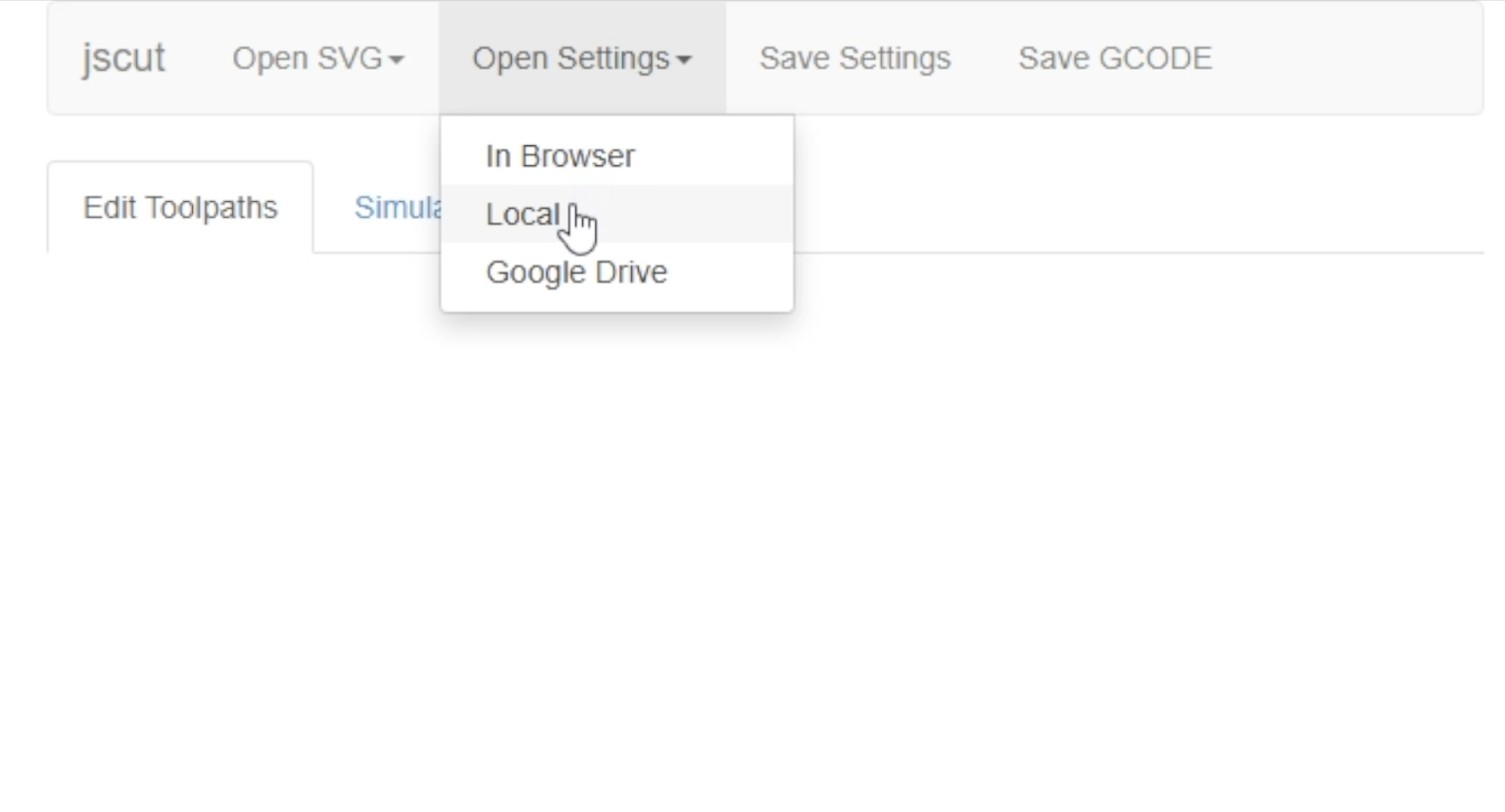Go to the jscut home page
The width and height of the screenshot is (1505, 812).
pos(123,59)
